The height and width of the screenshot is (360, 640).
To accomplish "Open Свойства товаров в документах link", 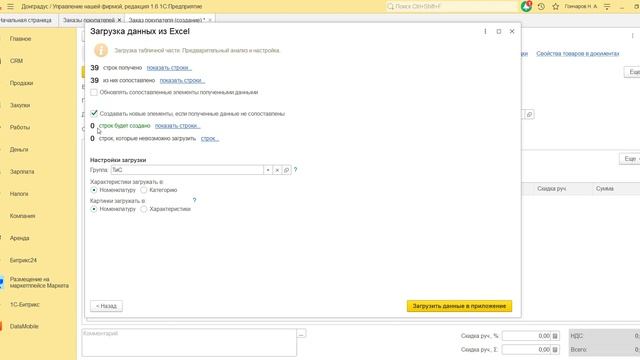I will click(x=578, y=53).
